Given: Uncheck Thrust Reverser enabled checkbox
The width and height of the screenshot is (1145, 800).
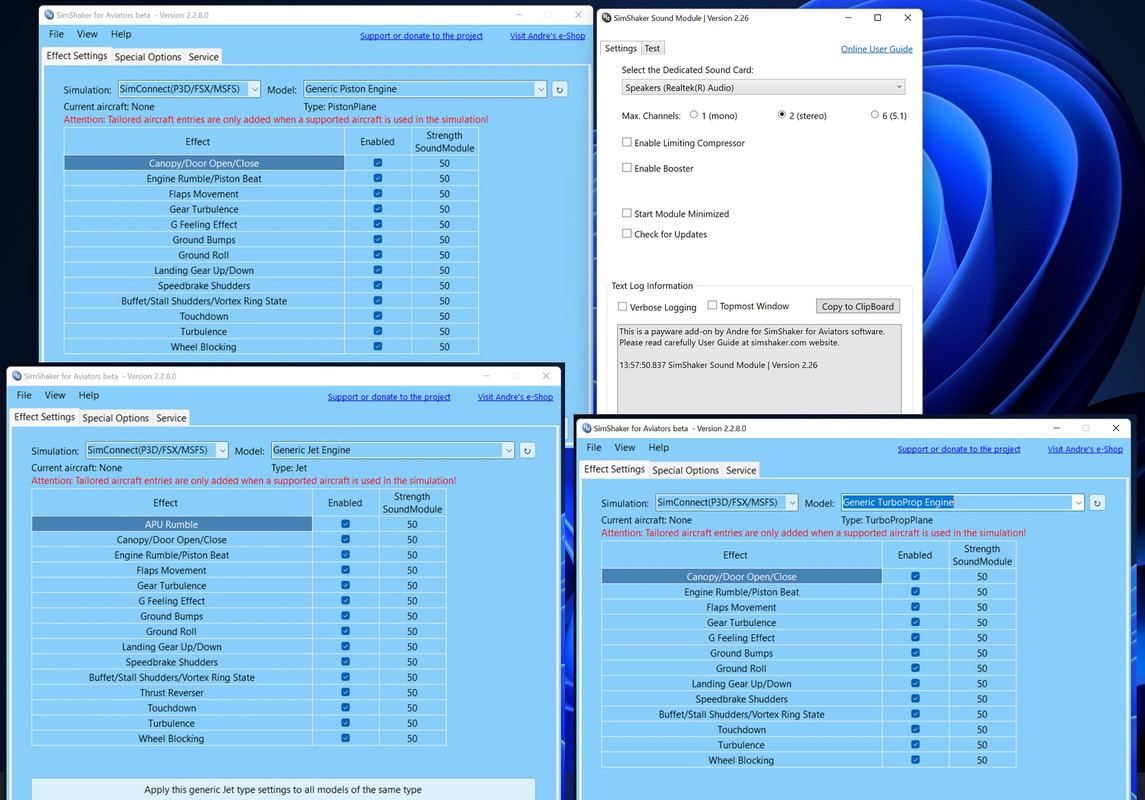Looking at the screenshot, I should click(x=345, y=692).
